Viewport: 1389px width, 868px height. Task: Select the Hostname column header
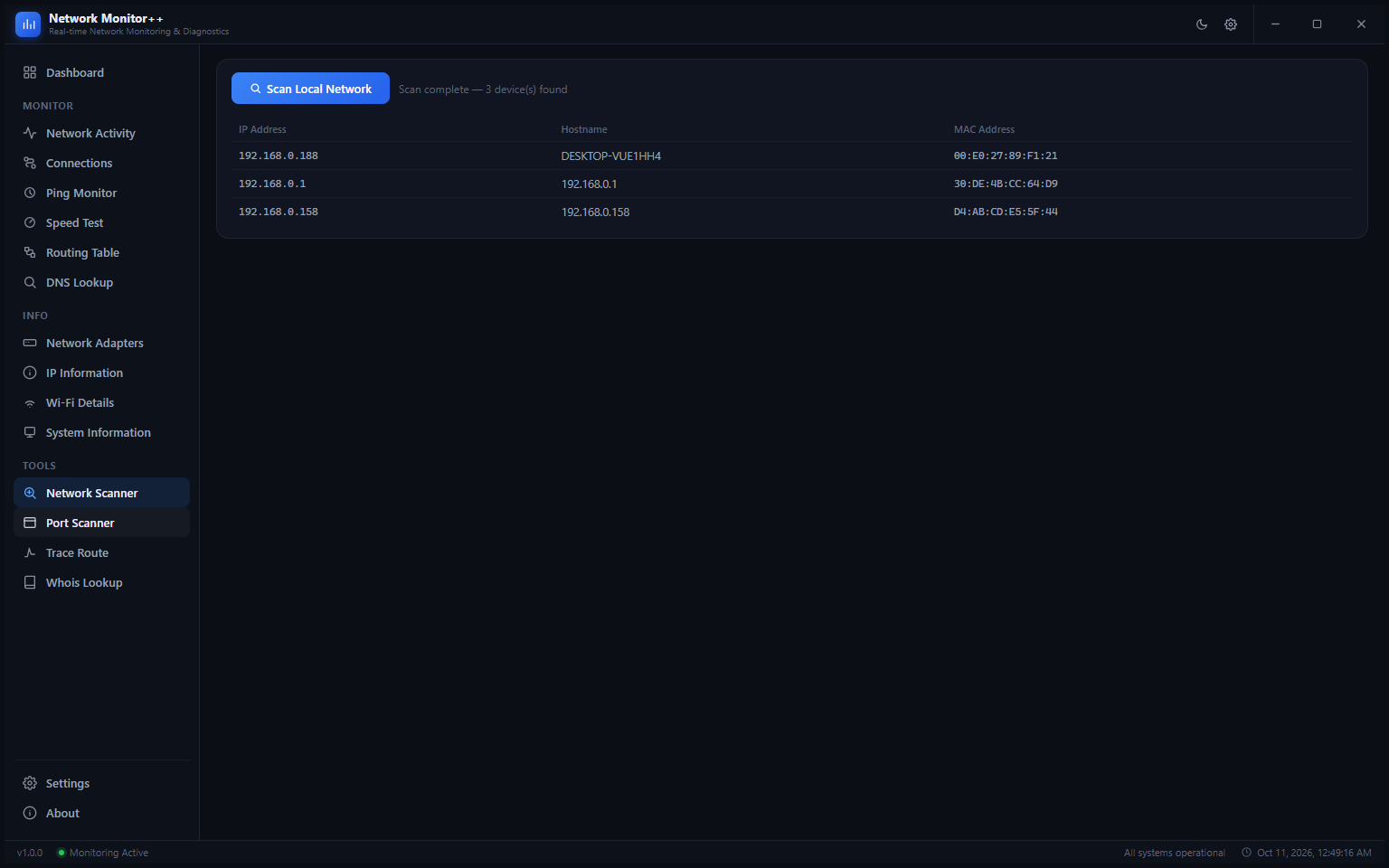click(x=584, y=129)
